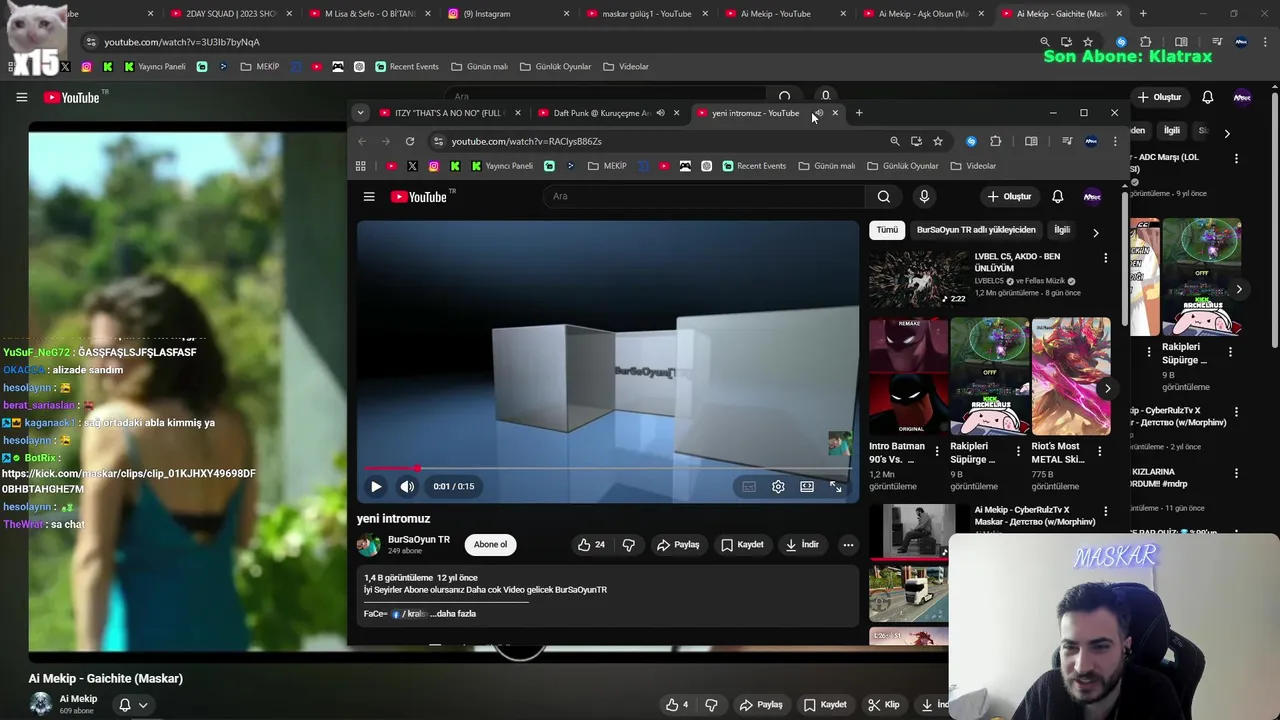Open the BurSaOyun TR channel name
Screen dimensions: 1280x720
tap(419, 540)
